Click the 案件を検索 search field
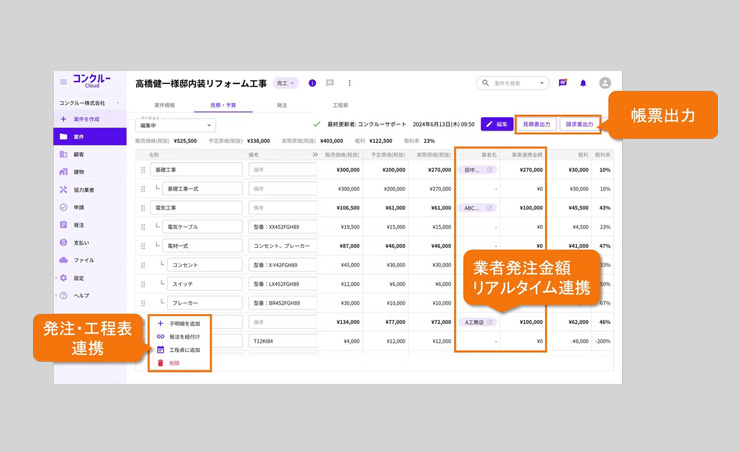The width and height of the screenshot is (740, 452). pyautogui.click(x=512, y=84)
